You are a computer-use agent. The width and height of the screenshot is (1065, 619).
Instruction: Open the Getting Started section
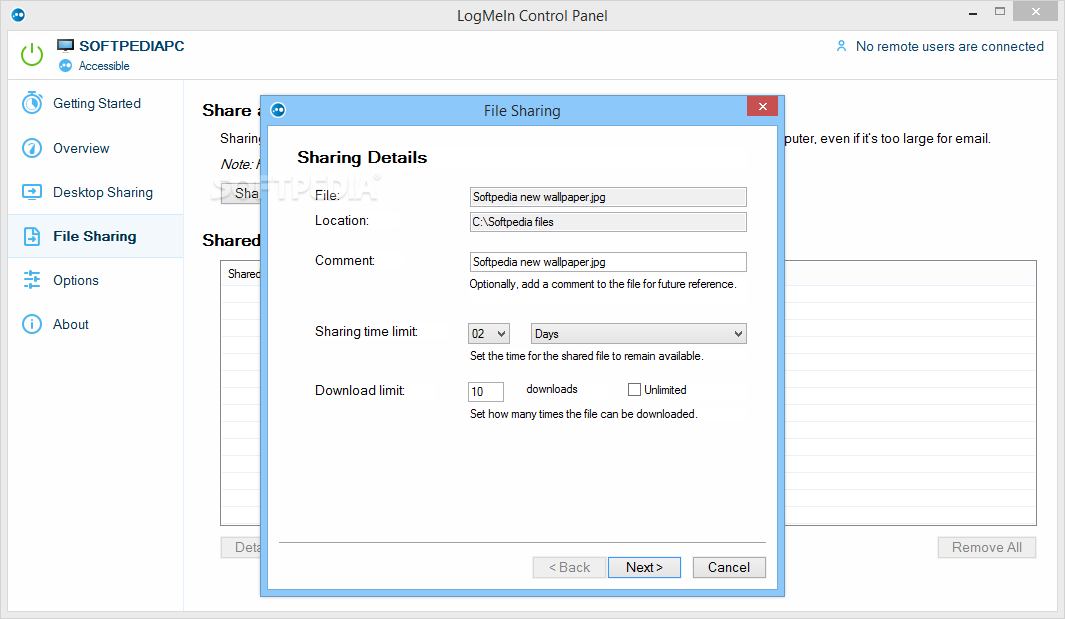[96, 103]
